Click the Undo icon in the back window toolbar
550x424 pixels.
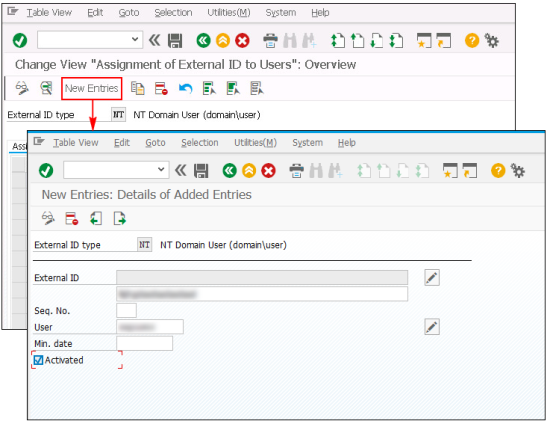186,88
